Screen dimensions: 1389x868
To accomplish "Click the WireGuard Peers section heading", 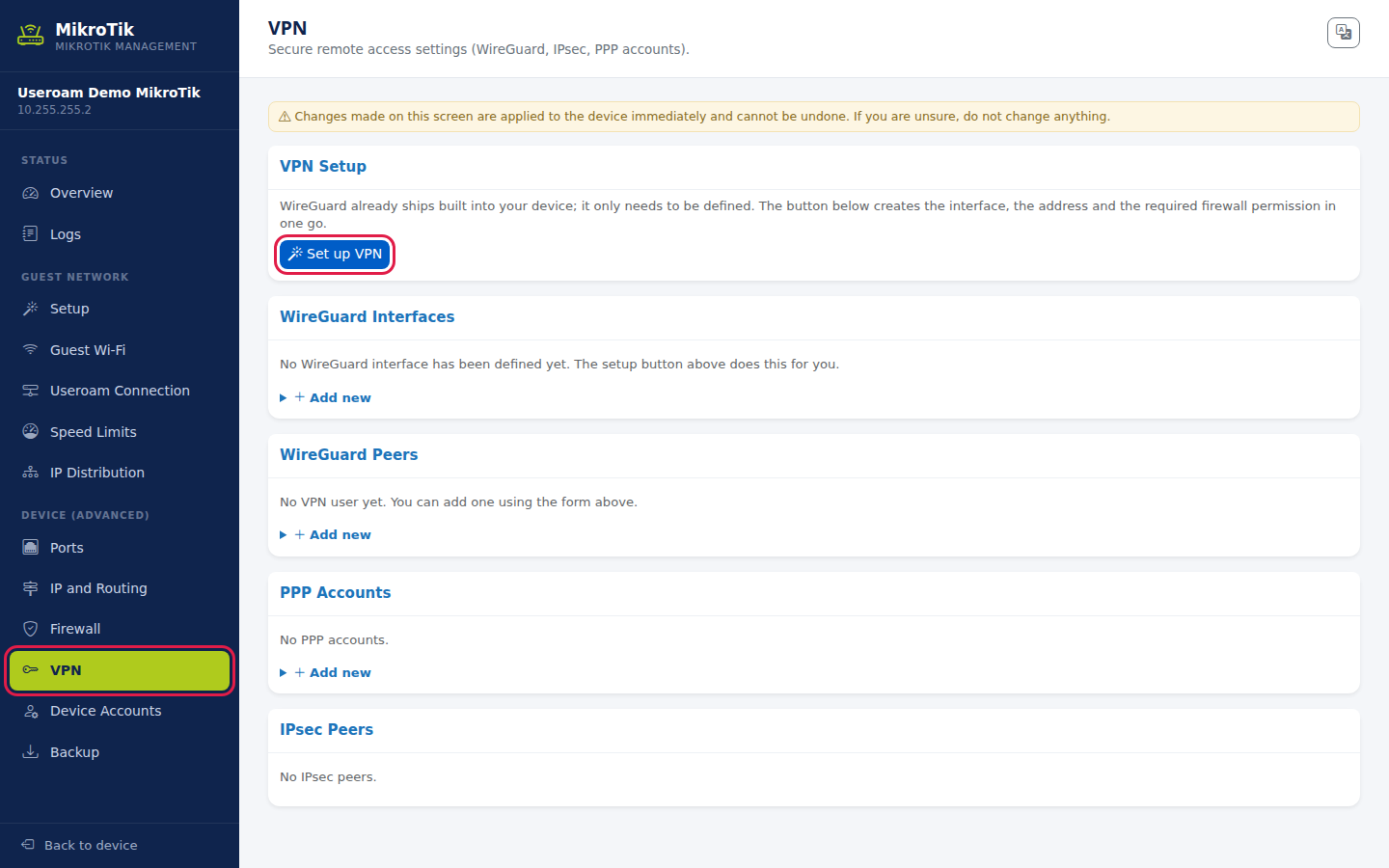I will point(348,454).
